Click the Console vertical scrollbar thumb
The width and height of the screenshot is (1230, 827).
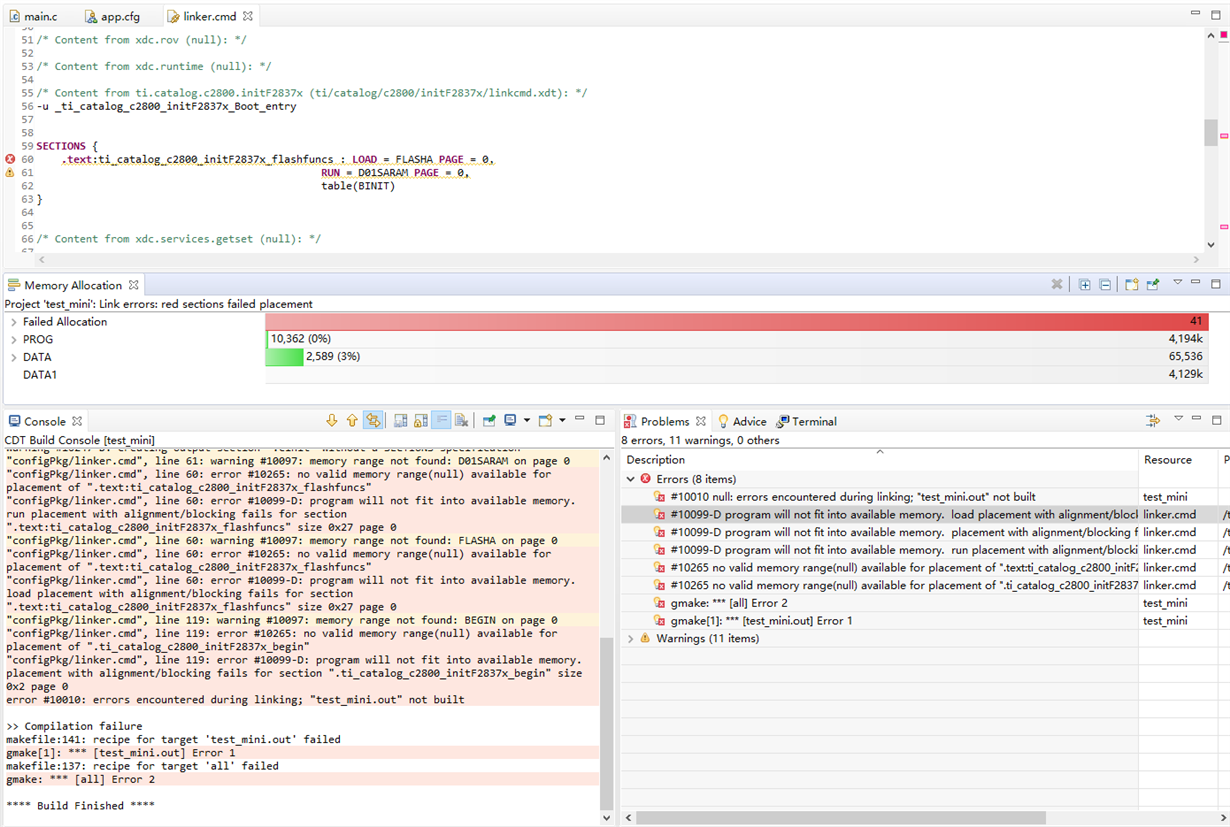tap(606, 723)
